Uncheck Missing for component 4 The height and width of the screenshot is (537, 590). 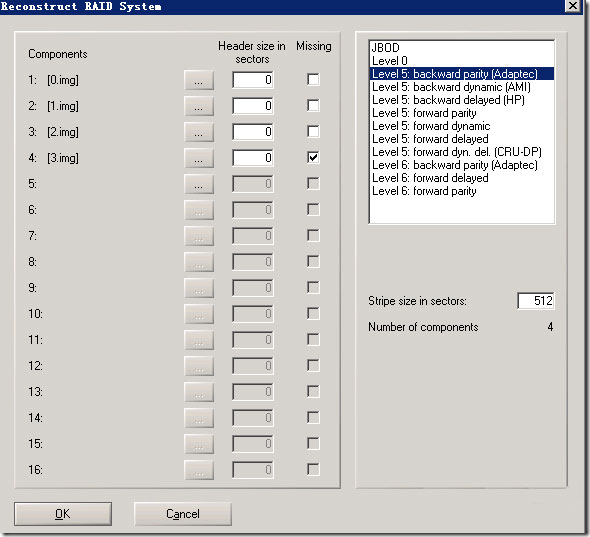point(313,157)
